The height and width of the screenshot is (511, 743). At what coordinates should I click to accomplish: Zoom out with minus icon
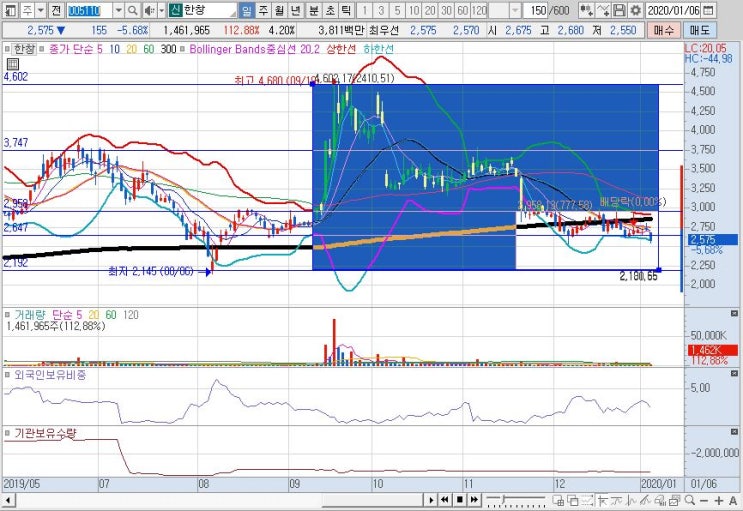pos(704,501)
